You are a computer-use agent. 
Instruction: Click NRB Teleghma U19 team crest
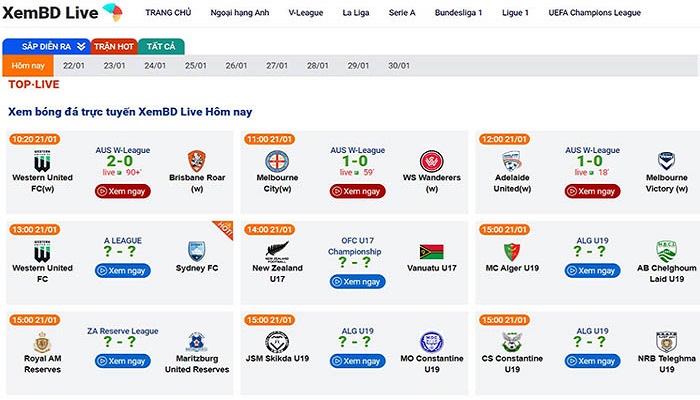pyautogui.click(x=667, y=342)
